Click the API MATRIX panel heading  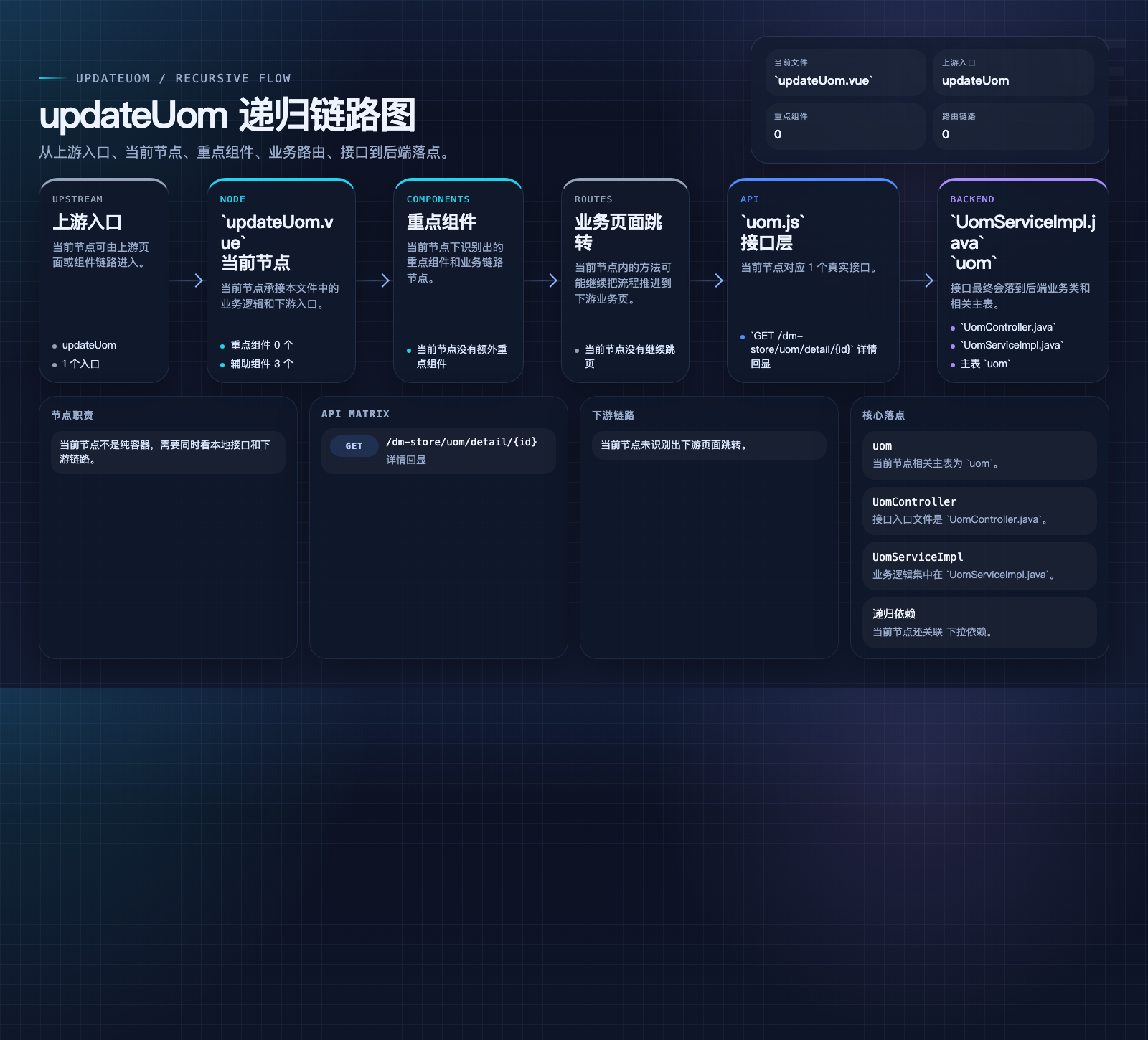point(355,414)
